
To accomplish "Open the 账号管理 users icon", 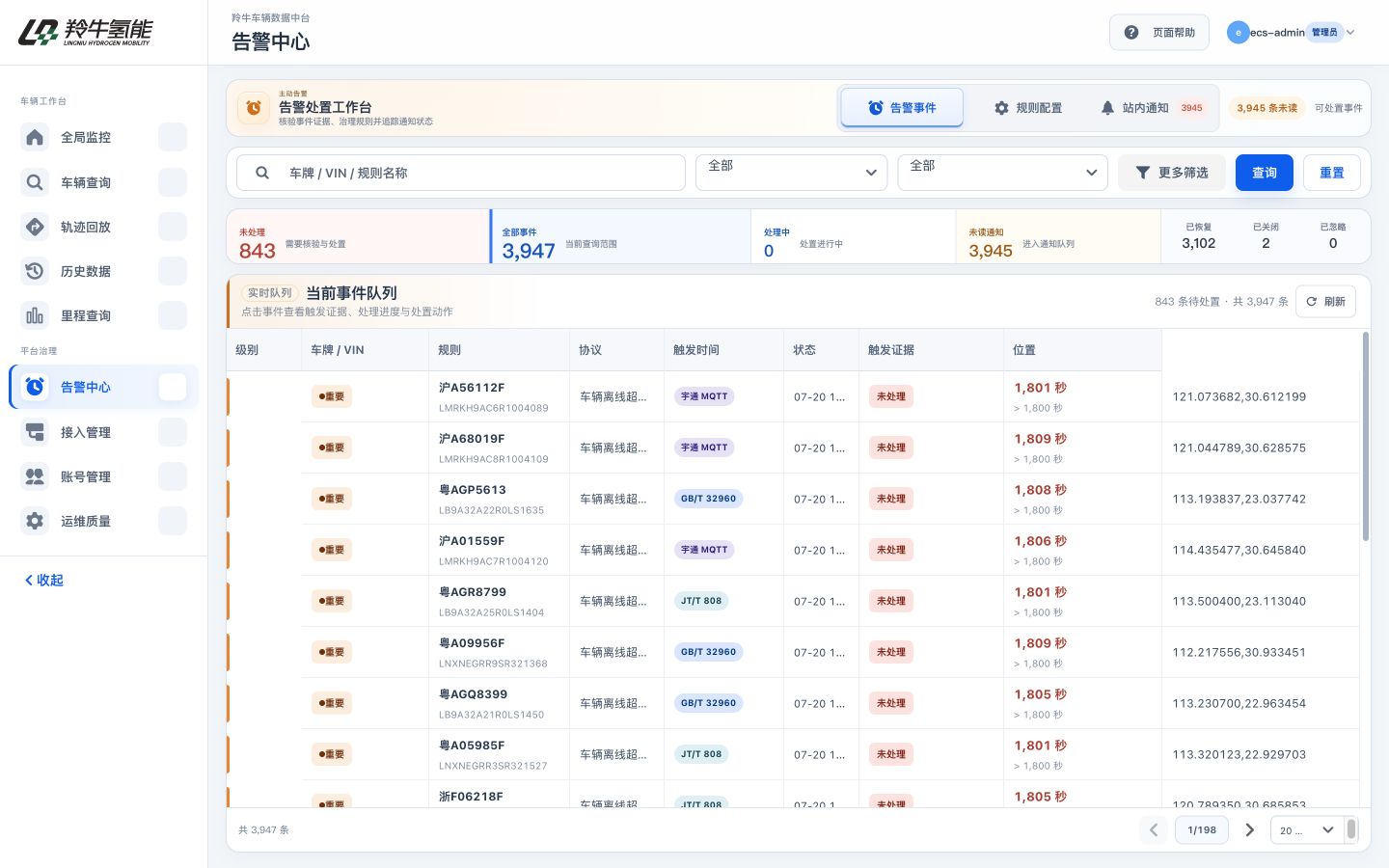I will (35, 476).
